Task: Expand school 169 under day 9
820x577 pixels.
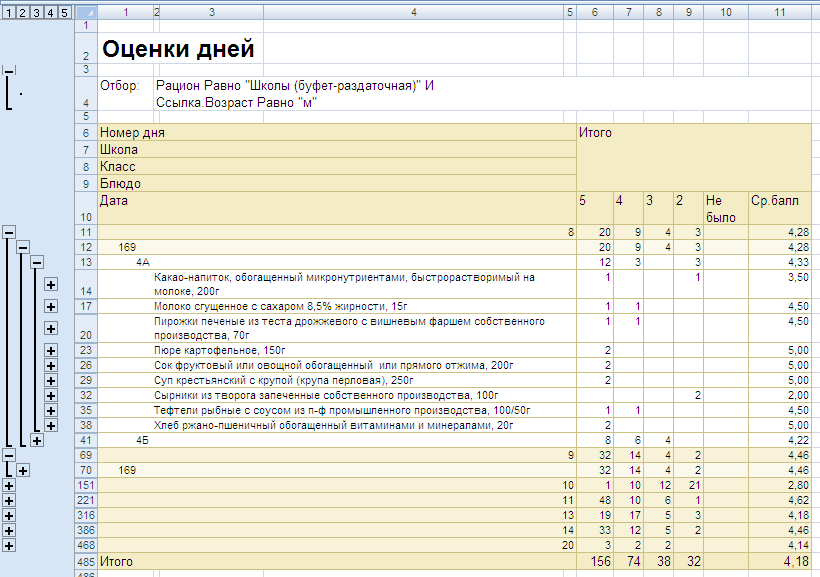Action: tap(23, 470)
